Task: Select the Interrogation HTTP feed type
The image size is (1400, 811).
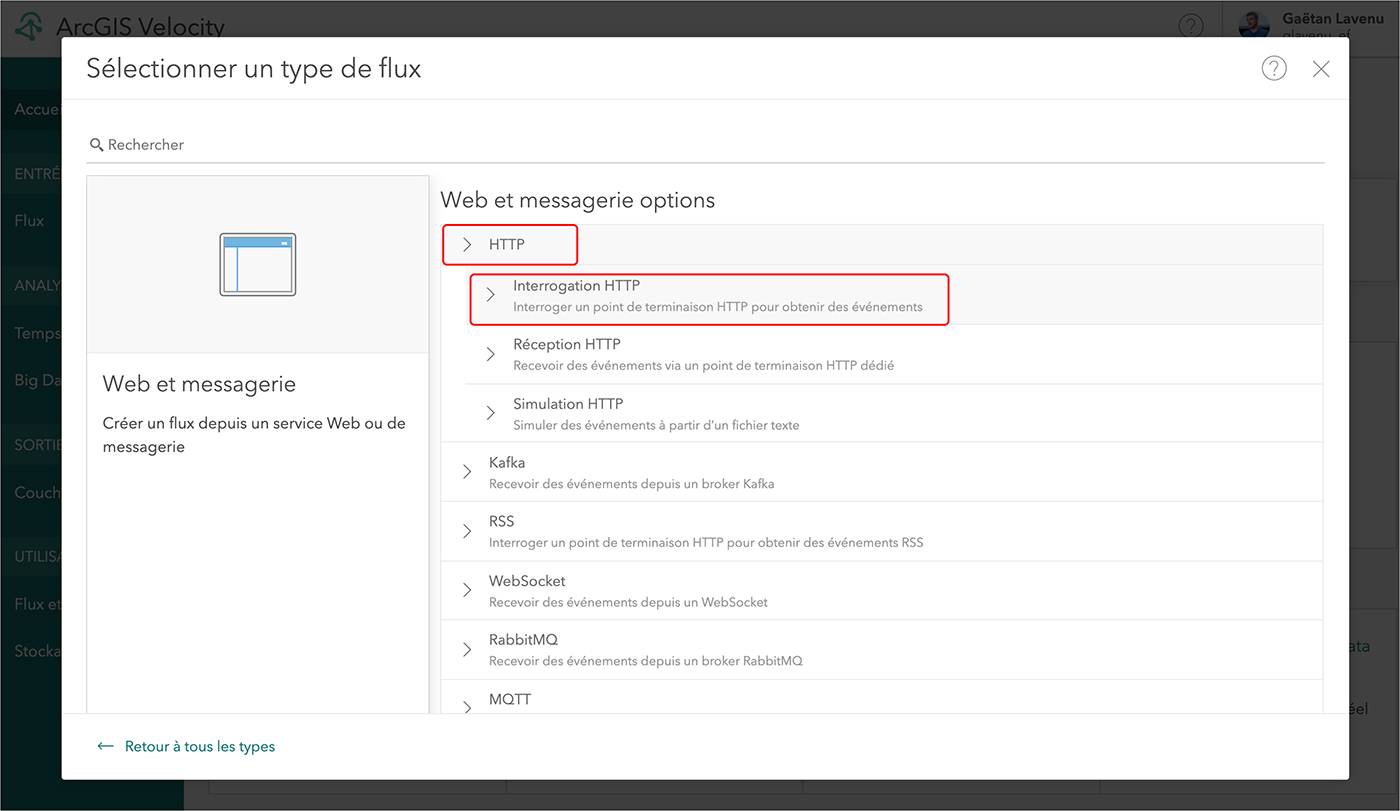Action: point(576,286)
